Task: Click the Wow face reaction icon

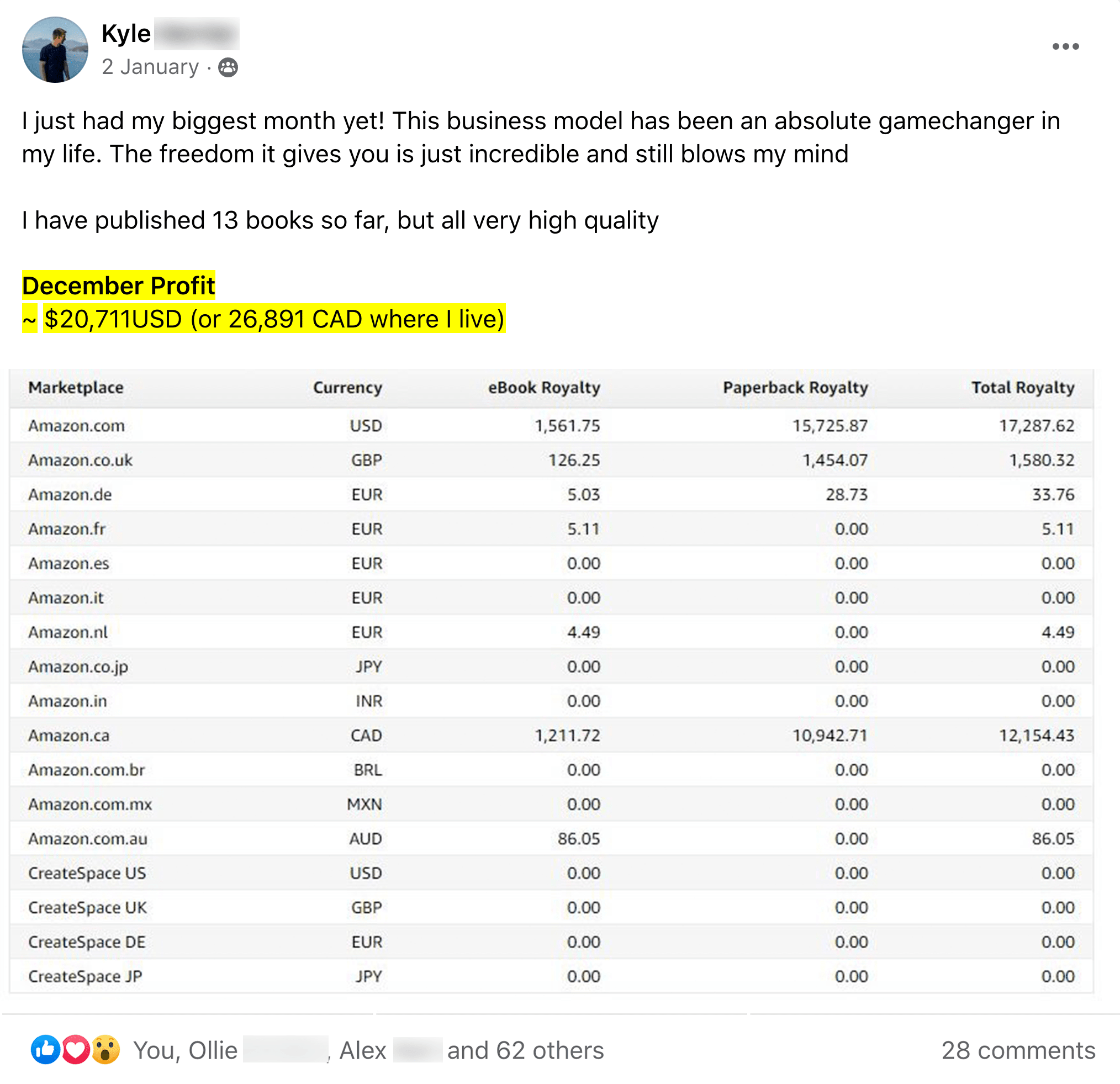Action: (105, 1049)
